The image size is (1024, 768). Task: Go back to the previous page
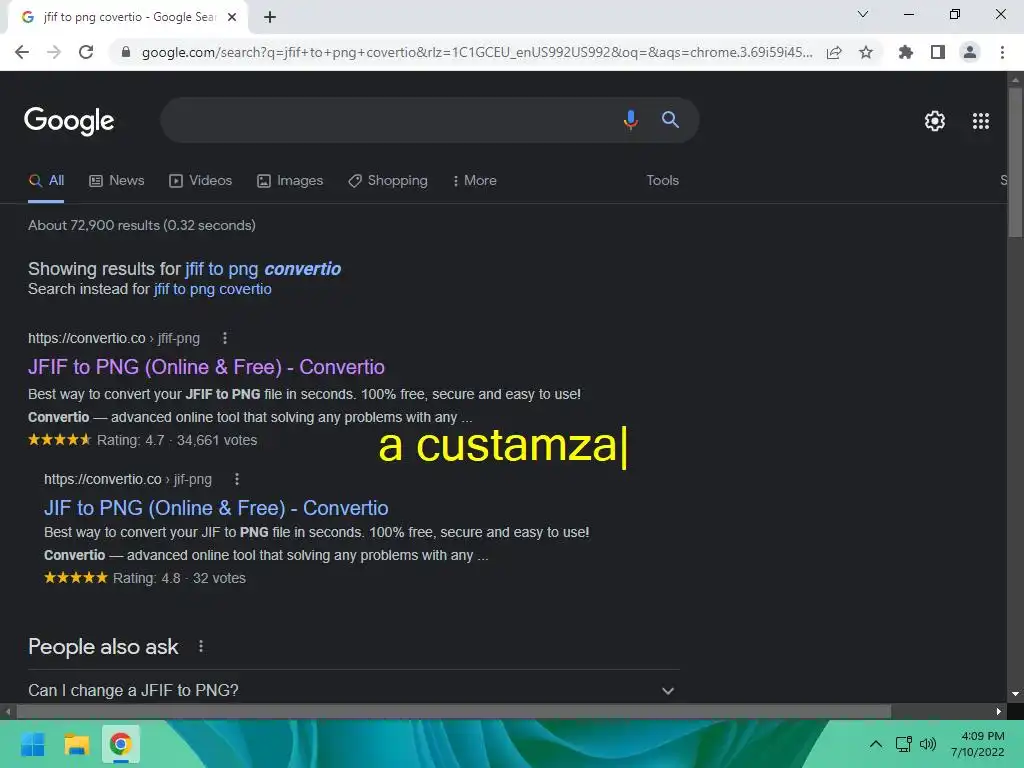coord(22,52)
